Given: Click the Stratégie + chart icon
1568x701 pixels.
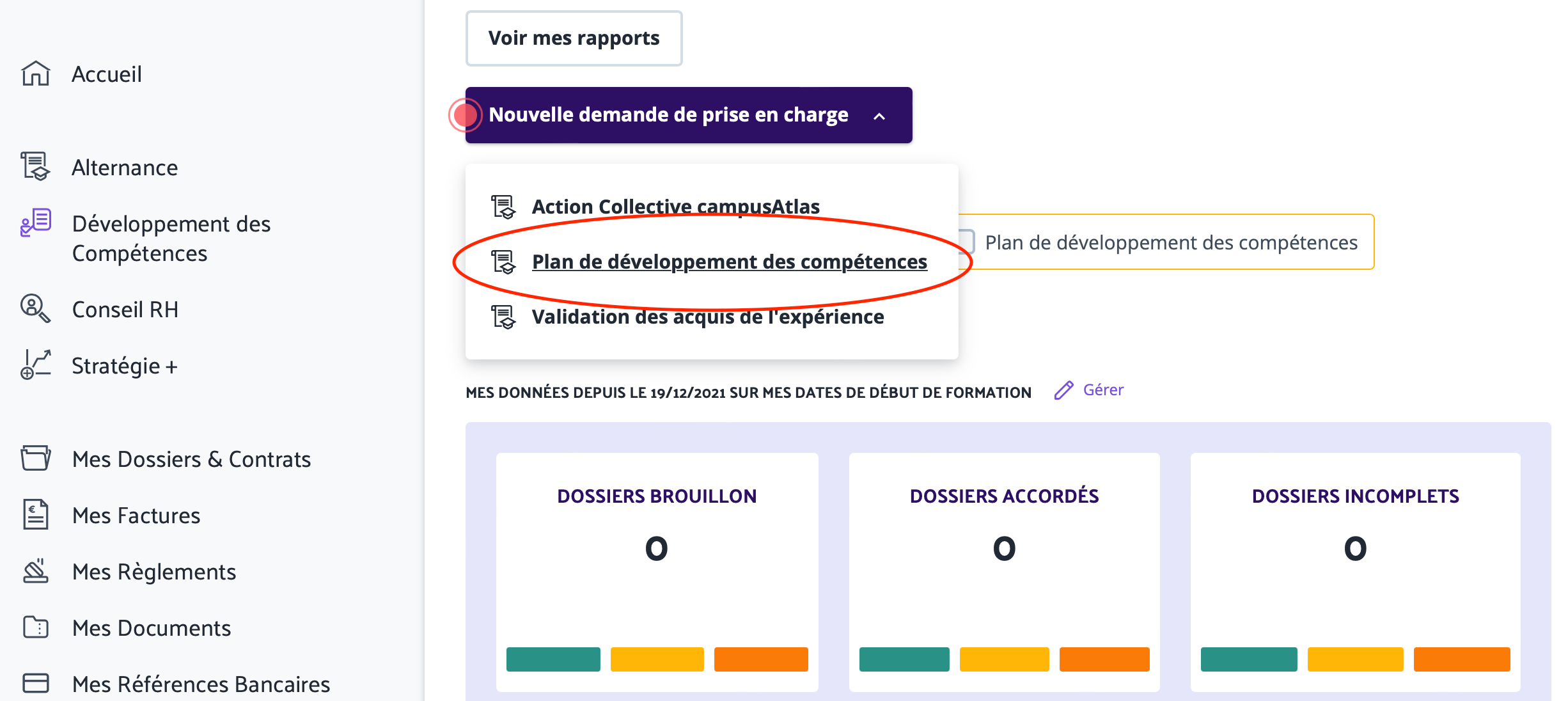Looking at the screenshot, I should click(36, 365).
